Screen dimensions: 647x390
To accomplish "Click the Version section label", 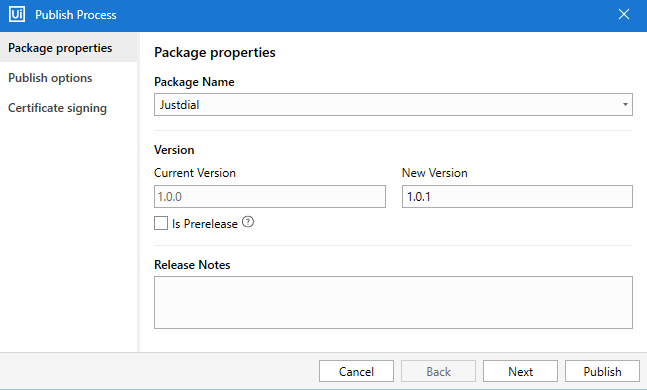I will tap(174, 150).
